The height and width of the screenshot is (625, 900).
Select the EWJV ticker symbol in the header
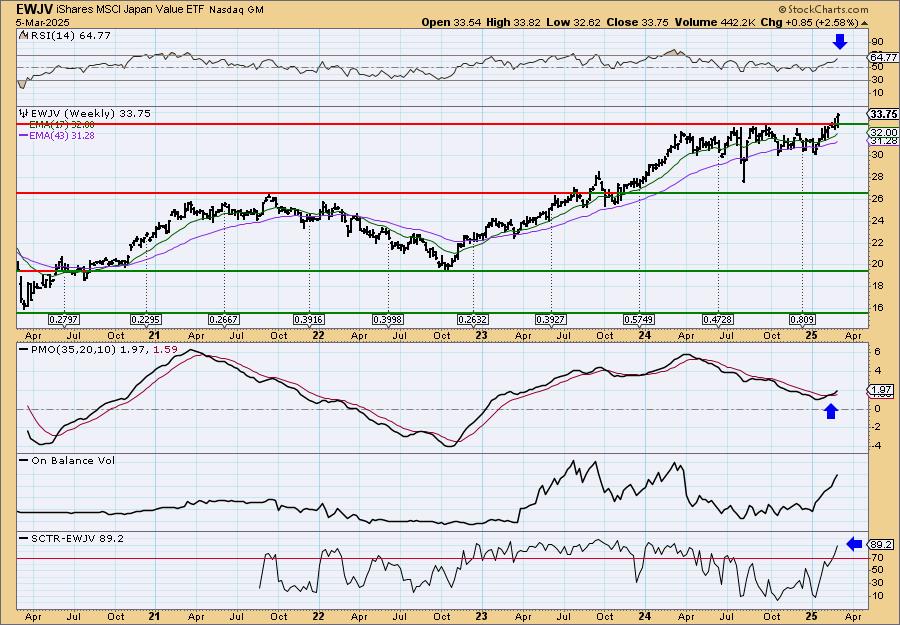(x=36, y=9)
